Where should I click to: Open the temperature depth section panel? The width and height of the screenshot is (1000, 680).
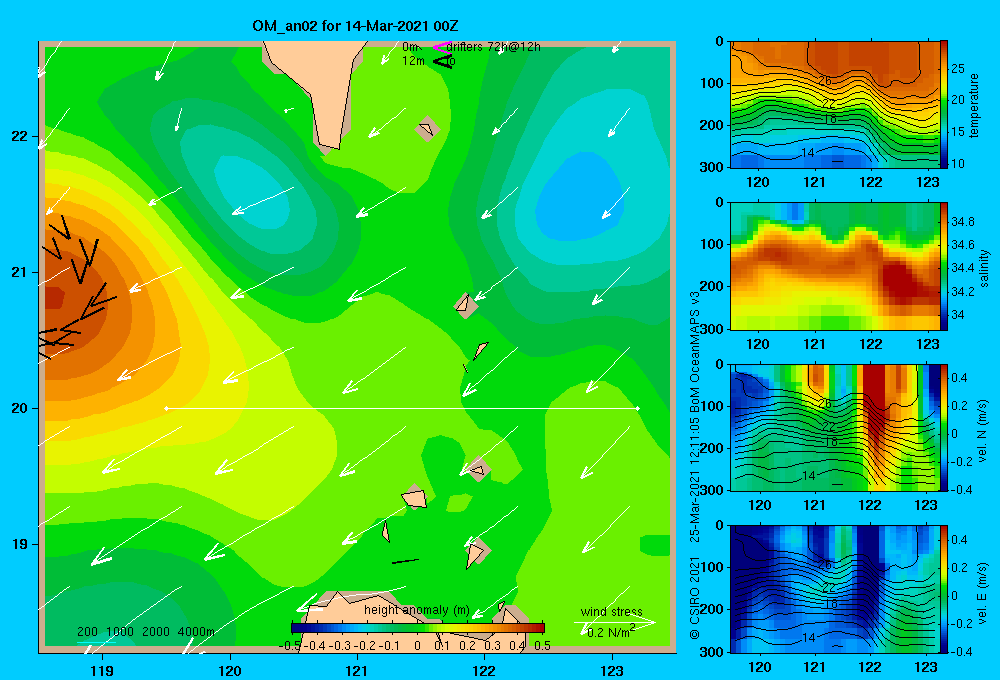point(835,105)
